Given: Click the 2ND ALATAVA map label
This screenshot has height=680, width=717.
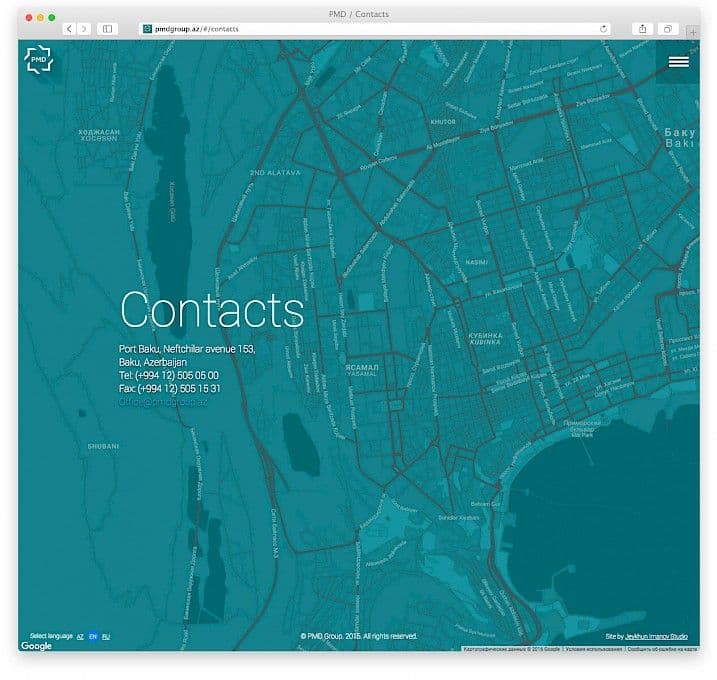Looking at the screenshot, I should pyautogui.click(x=275, y=173).
